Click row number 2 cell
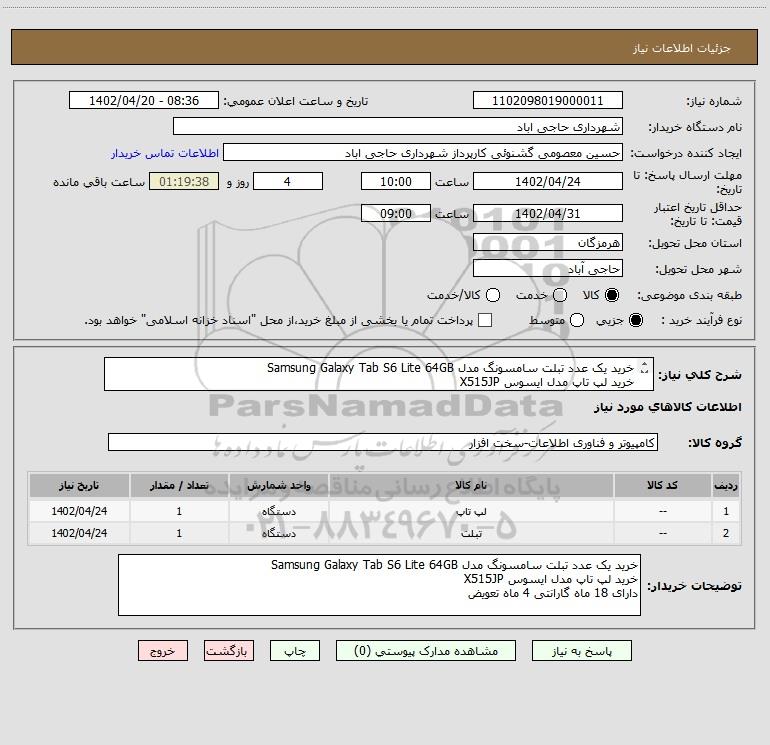This screenshot has height=745, width=770. 726,533
